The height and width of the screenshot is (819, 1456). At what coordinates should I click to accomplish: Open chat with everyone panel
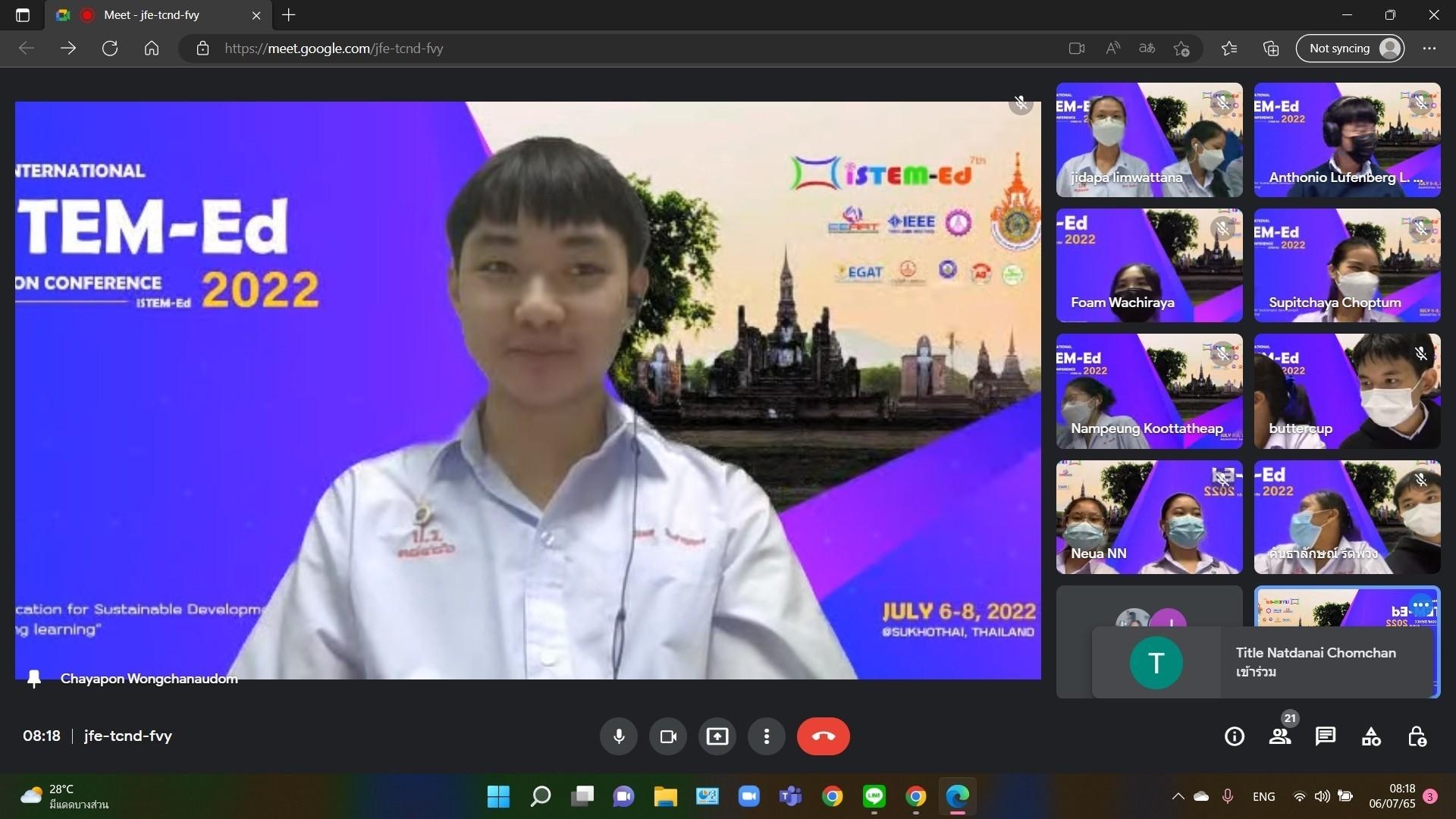pyautogui.click(x=1326, y=736)
